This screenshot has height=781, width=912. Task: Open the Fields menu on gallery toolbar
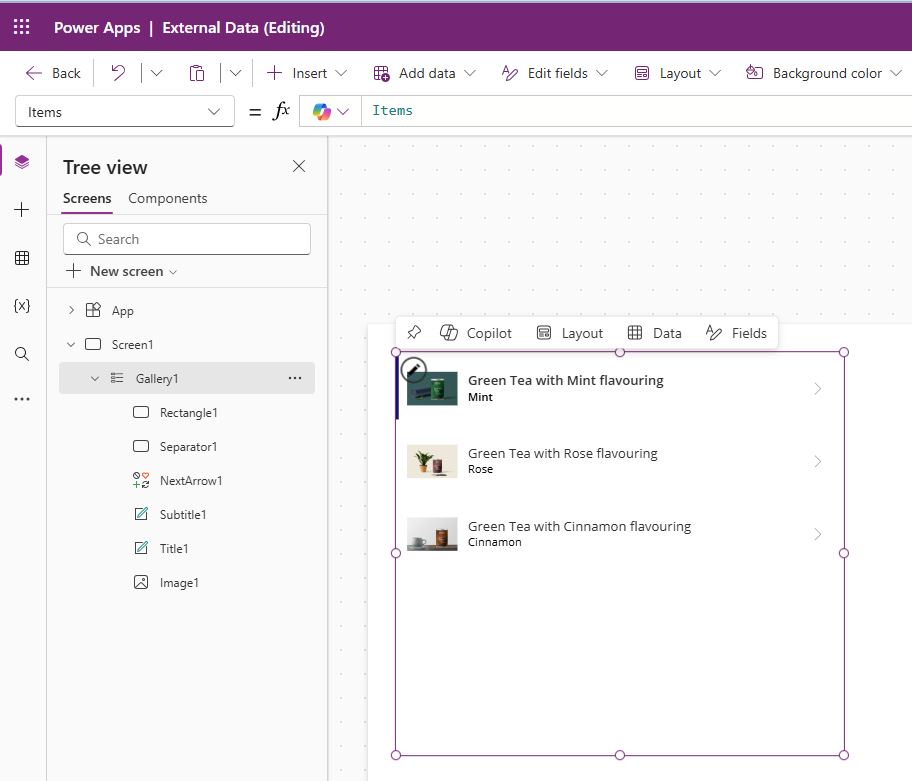tap(737, 332)
